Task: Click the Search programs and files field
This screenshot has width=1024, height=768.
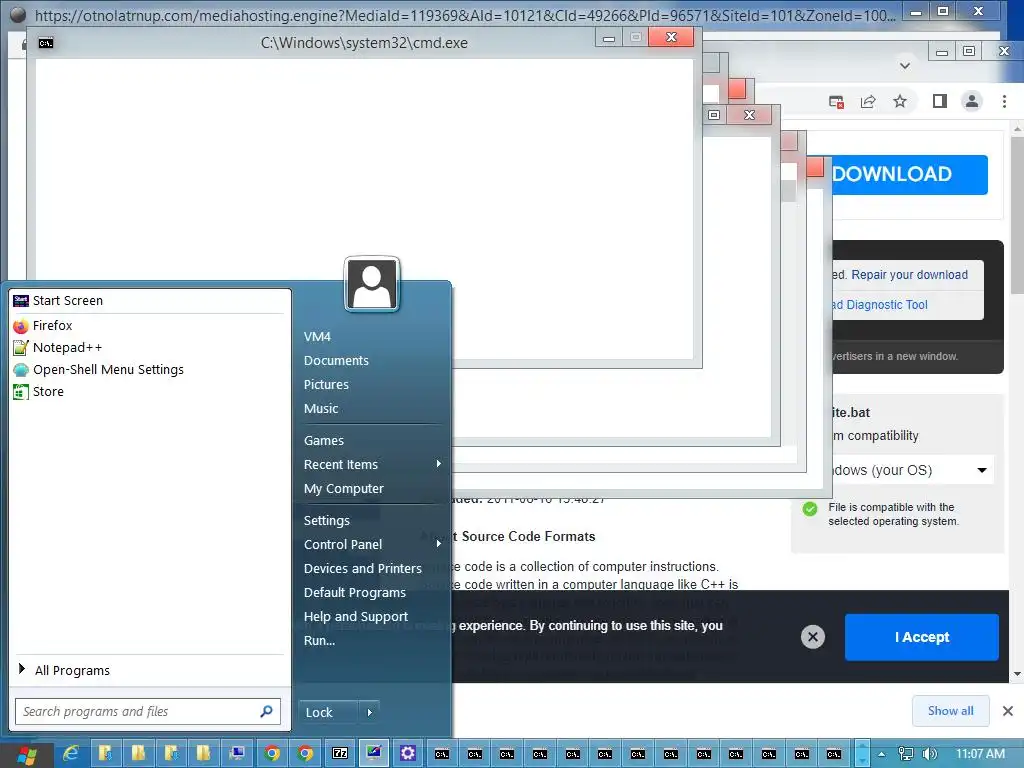Action: click(148, 711)
